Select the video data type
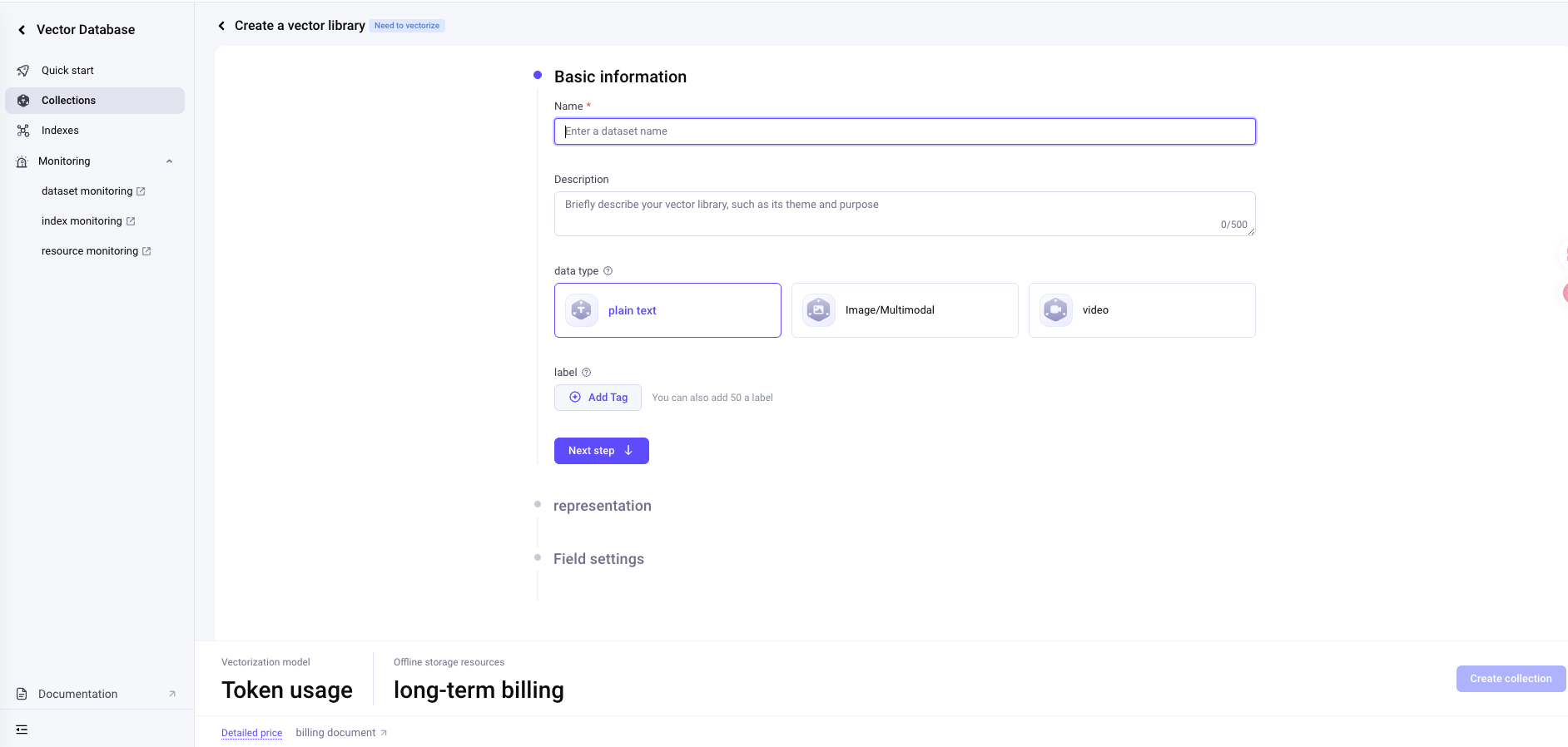Image resolution: width=1568 pixels, height=747 pixels. [x=1142, y=310]
